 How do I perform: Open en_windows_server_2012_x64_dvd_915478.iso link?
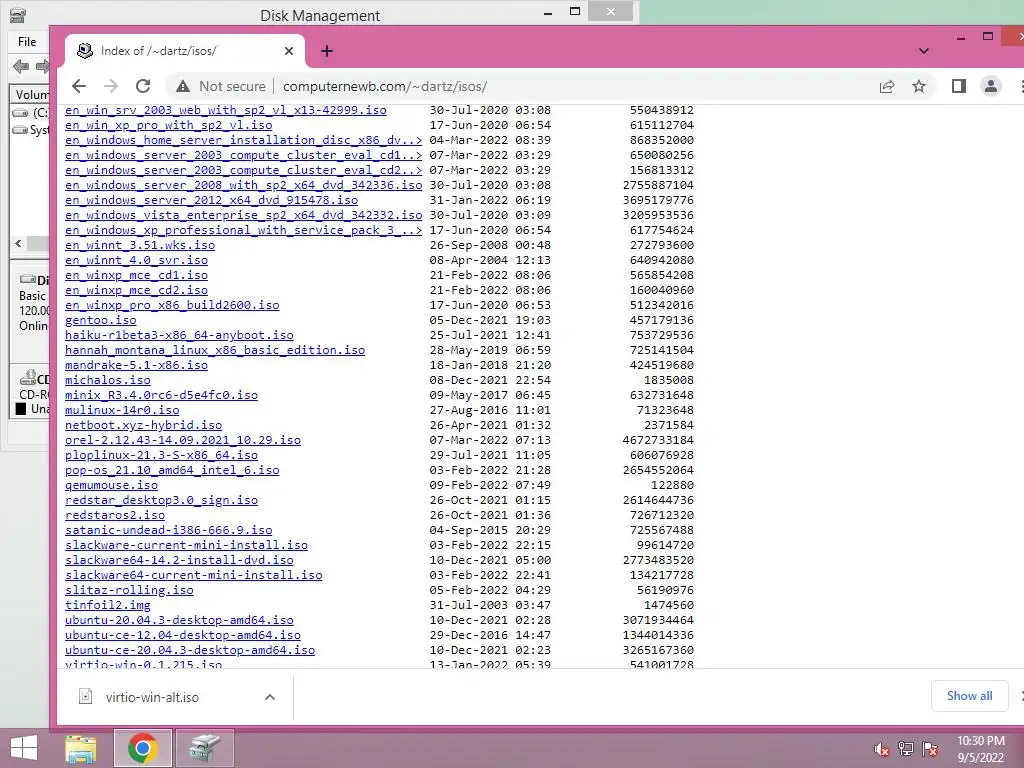[x=212, y=200]
